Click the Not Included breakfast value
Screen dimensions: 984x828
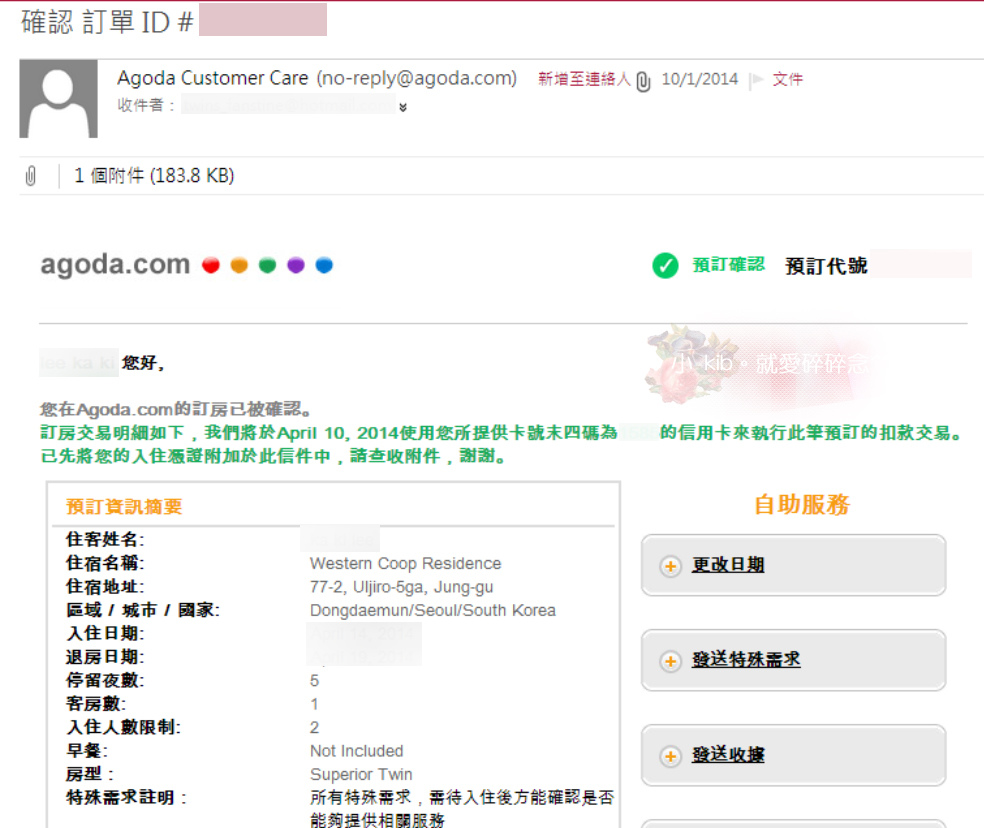click(356, 751)
